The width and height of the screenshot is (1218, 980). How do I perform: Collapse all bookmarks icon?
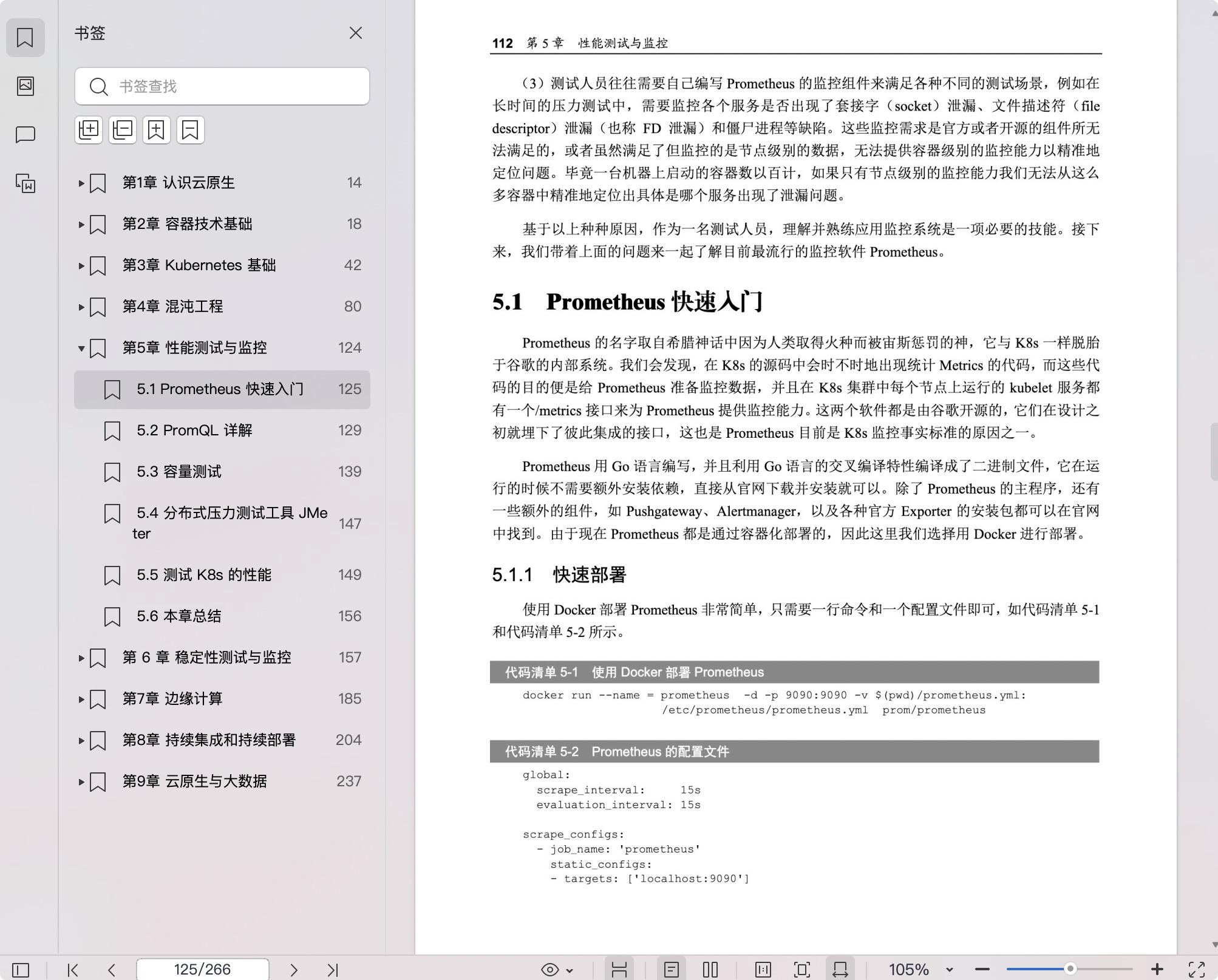123,130
